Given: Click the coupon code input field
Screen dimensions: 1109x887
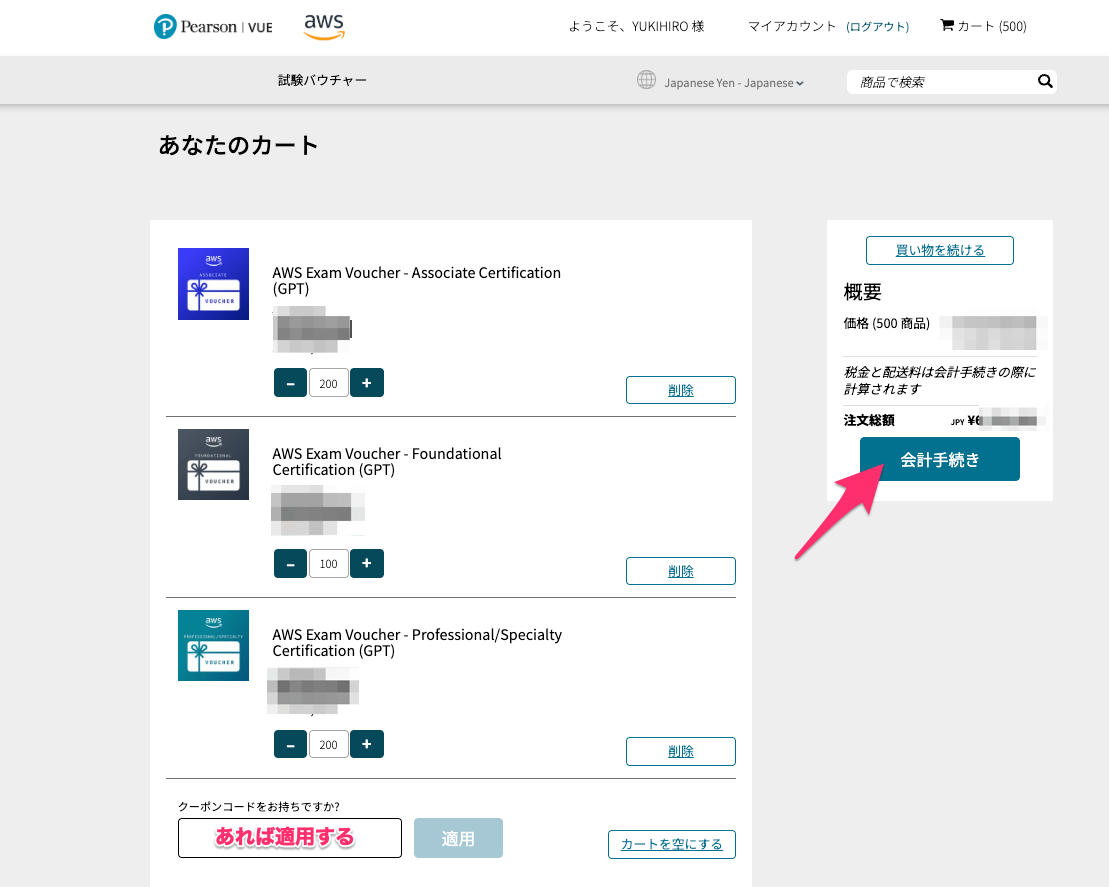Looking at the screenshot, I should (290, 838).
